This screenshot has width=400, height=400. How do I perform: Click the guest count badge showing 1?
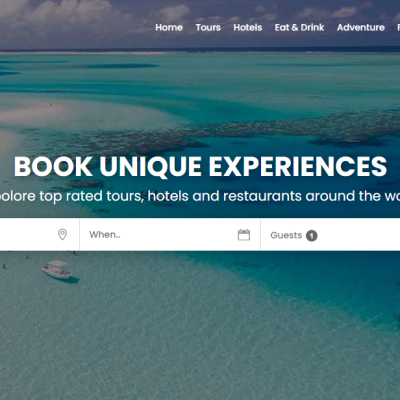tap(312, 236)
